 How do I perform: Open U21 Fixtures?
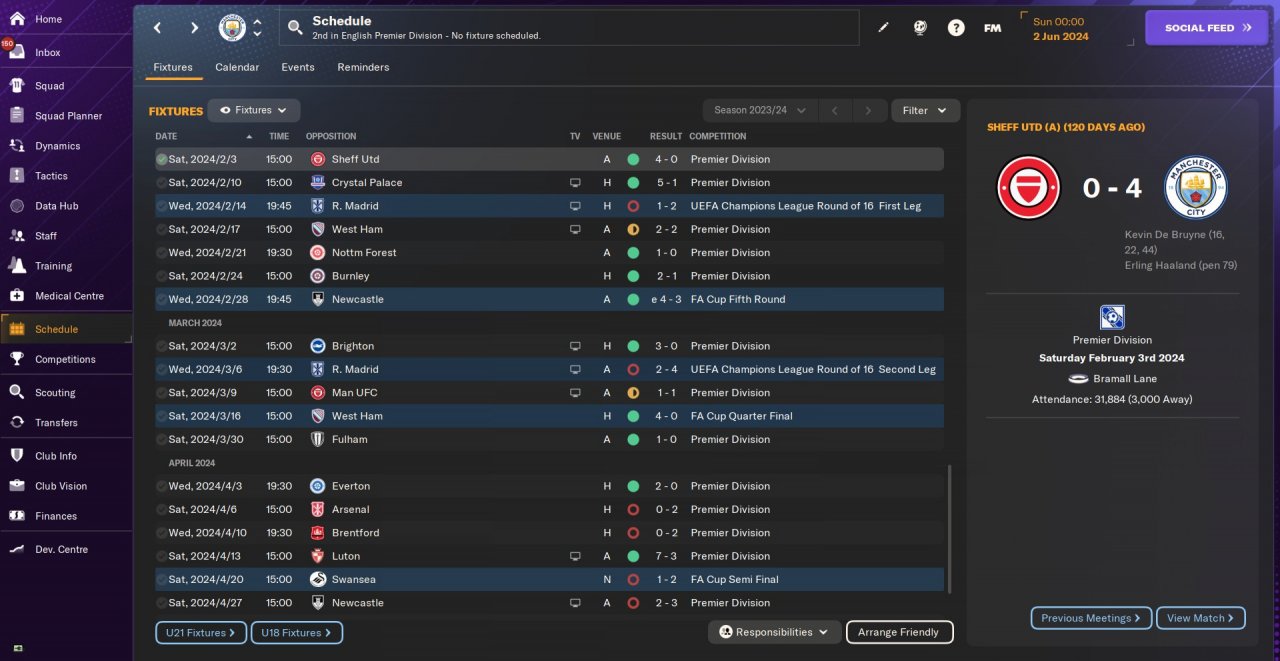click(201, 633)
